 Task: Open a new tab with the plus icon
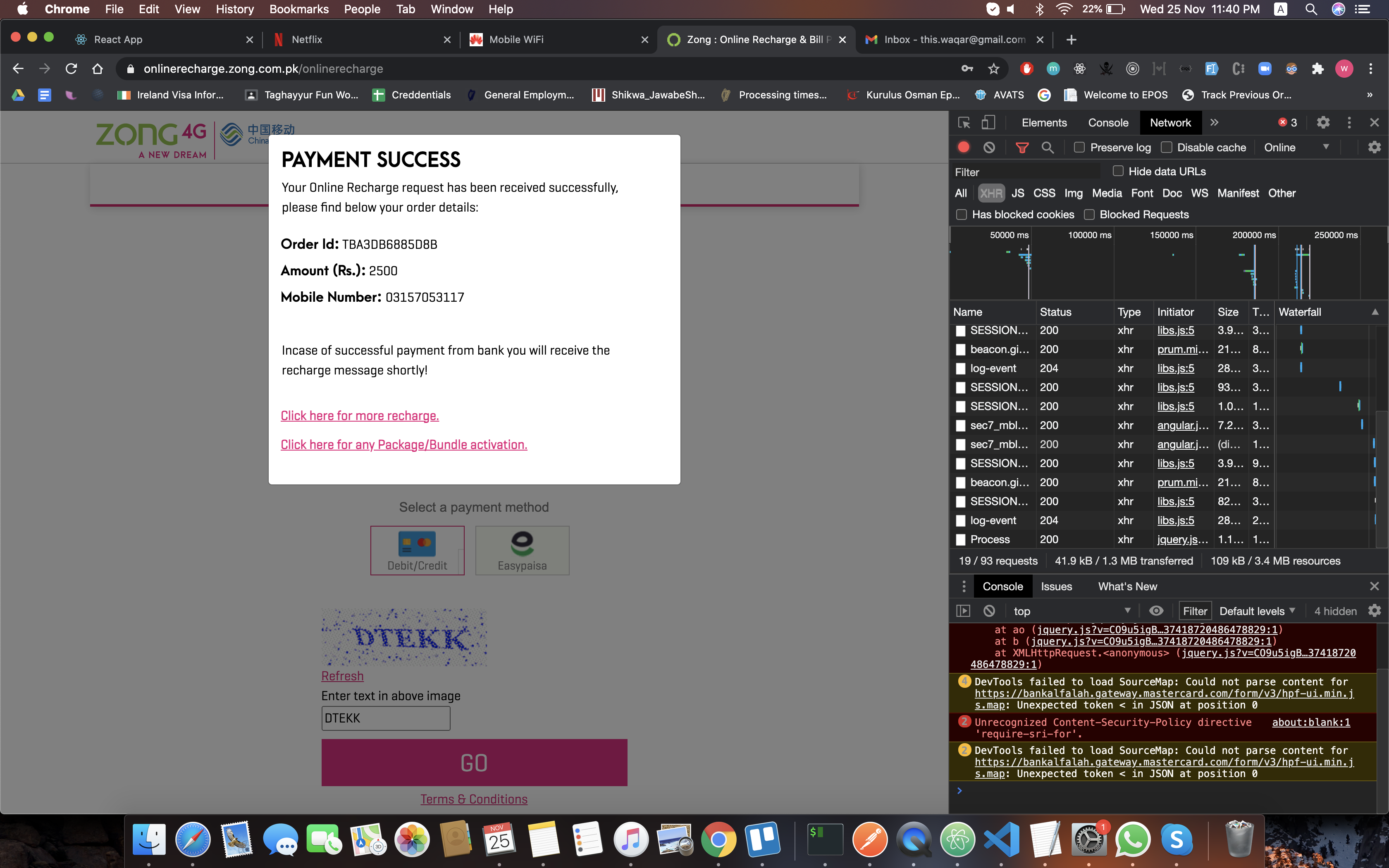1071,40
